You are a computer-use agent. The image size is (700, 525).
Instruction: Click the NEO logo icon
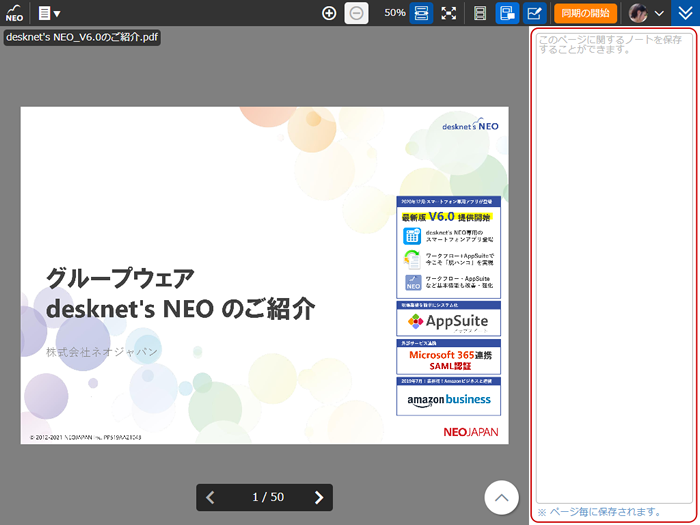pyautogui.click(x=14, y=13)
